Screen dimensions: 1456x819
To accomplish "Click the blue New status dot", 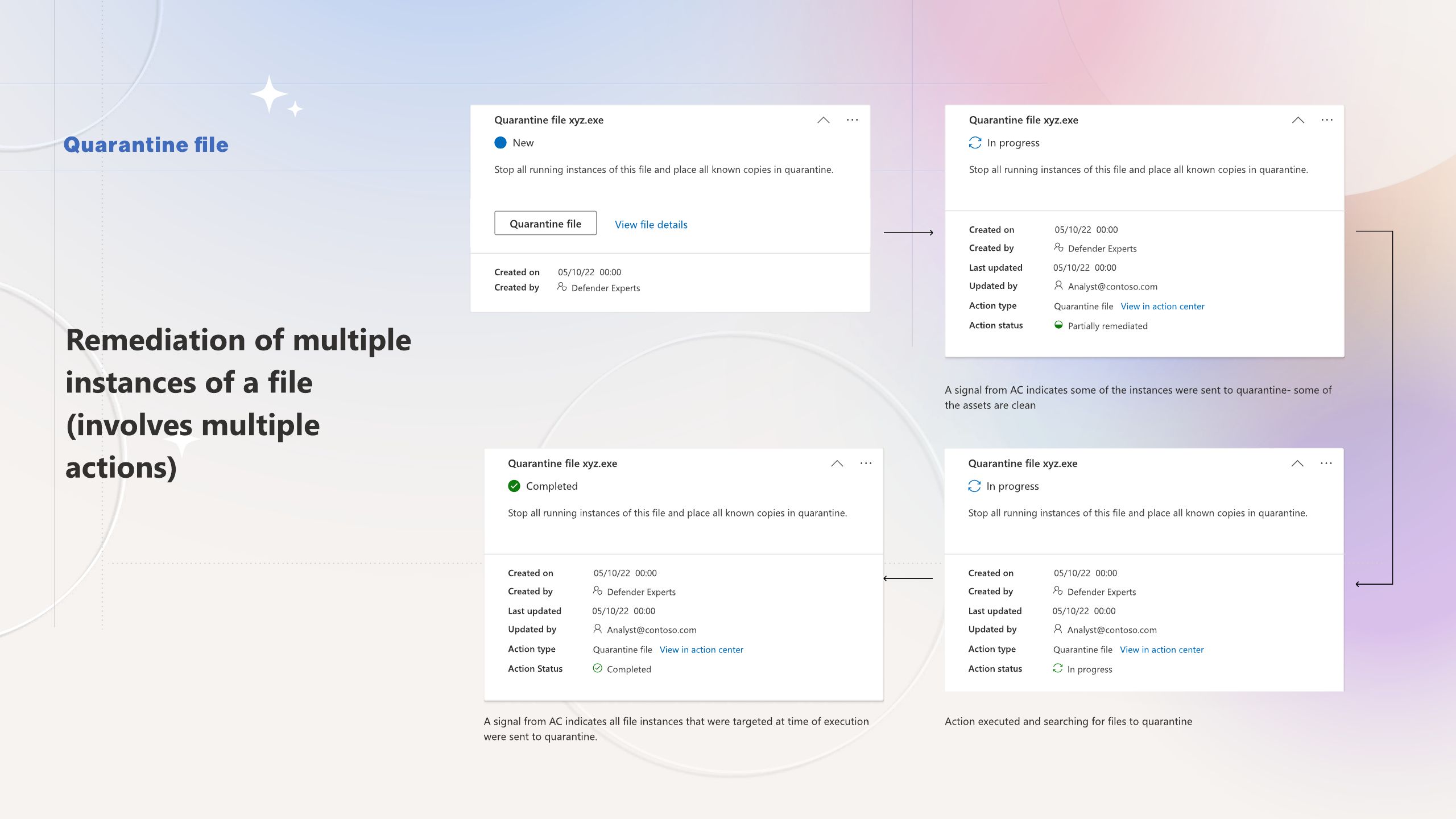I will [500, 143].
